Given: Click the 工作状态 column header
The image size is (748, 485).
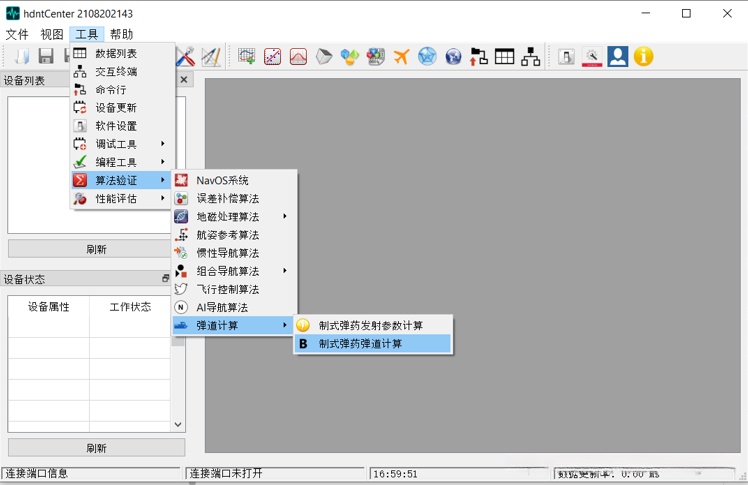Looking at the screenshot, I should [x=130, y=307].
